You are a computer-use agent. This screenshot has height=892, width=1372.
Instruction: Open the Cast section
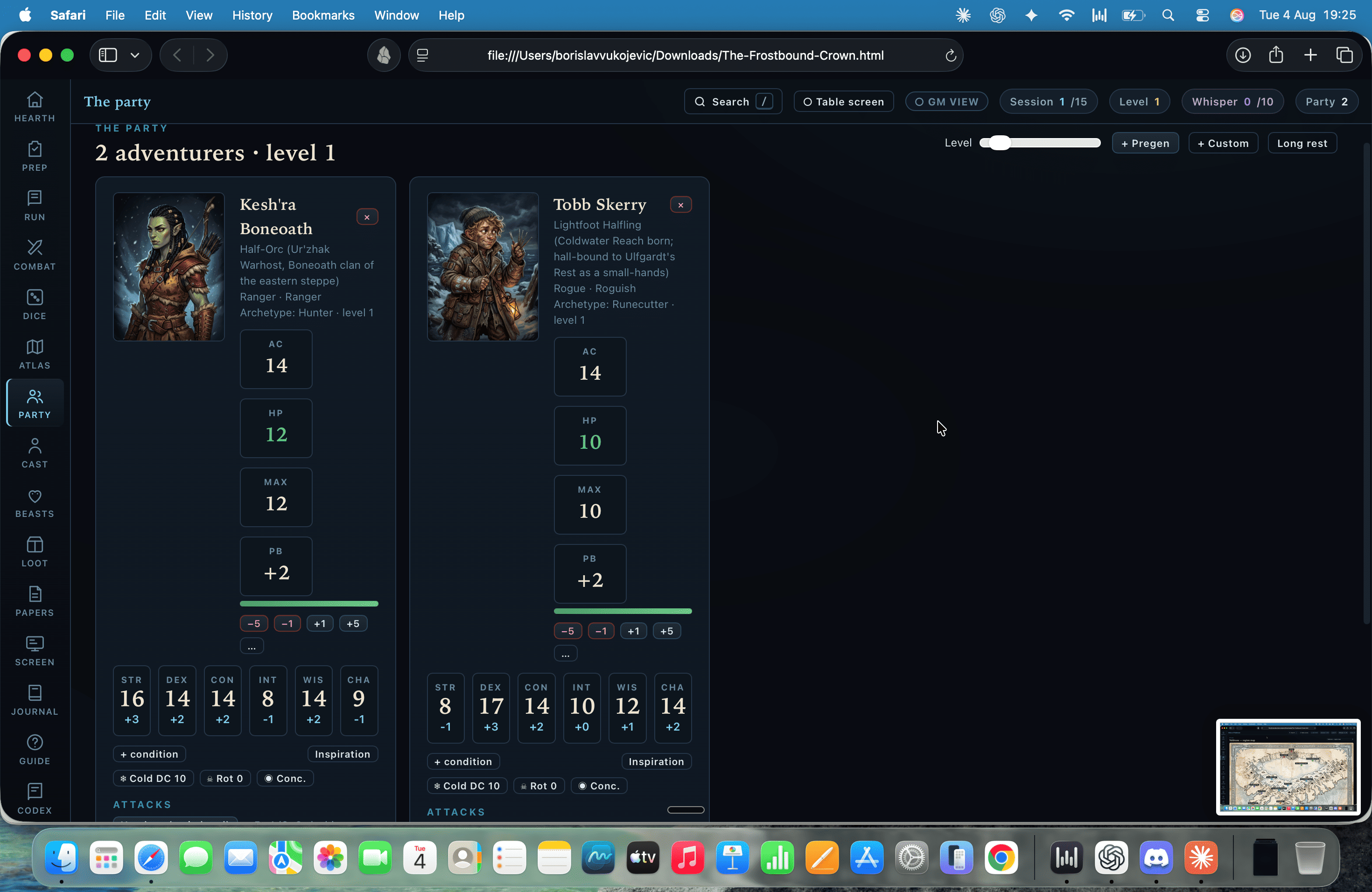pyautogui.click(x=35, y=453)
